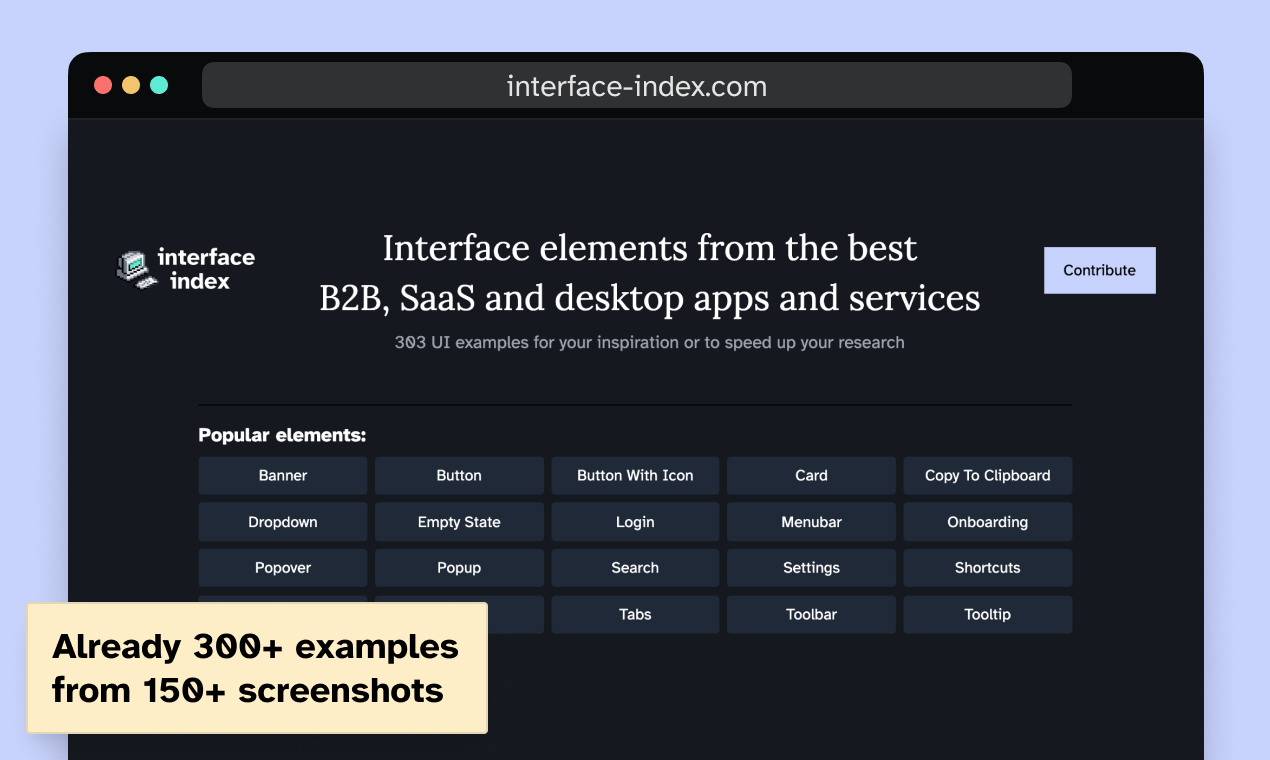
Task: Browse the Dropdown element examples
Action: [x=283, y=521]
